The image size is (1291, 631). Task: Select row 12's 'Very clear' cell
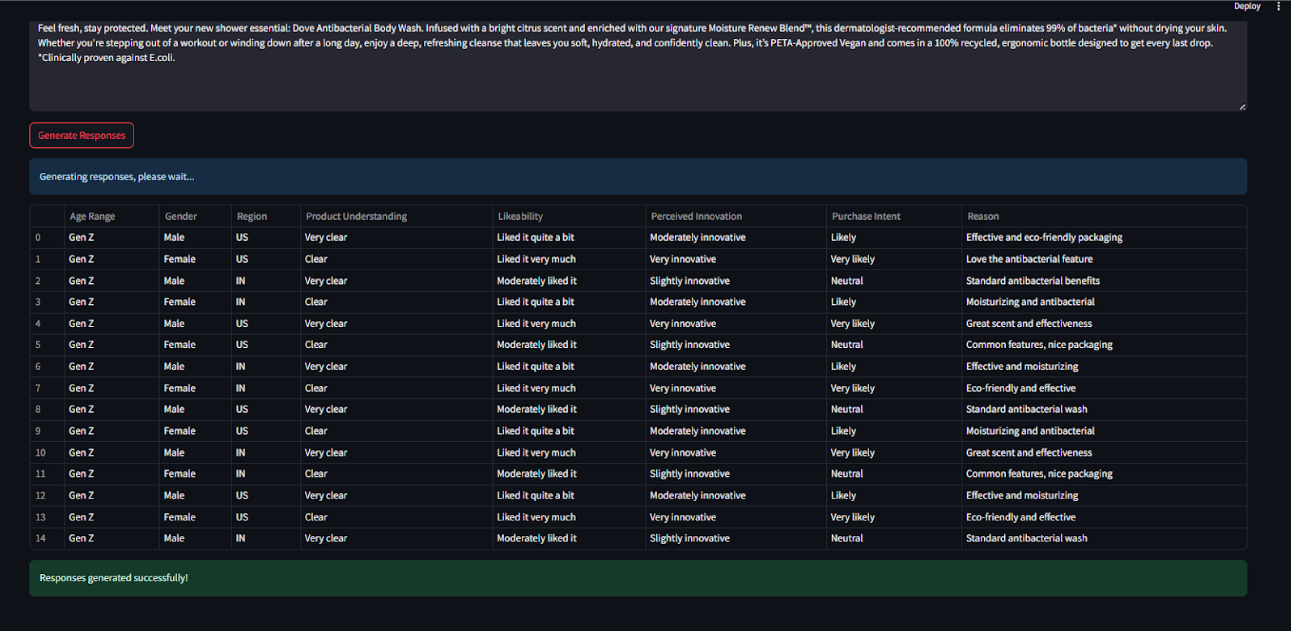(x=396, y=495)
